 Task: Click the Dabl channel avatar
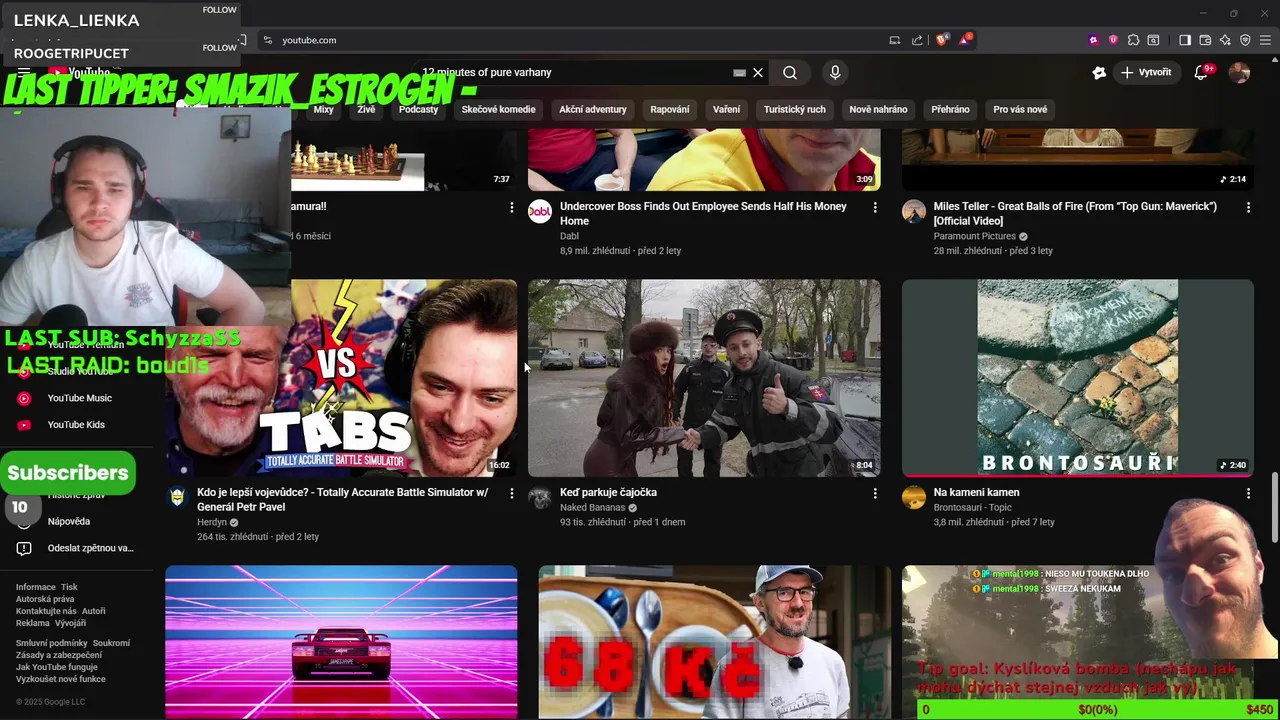540,211
